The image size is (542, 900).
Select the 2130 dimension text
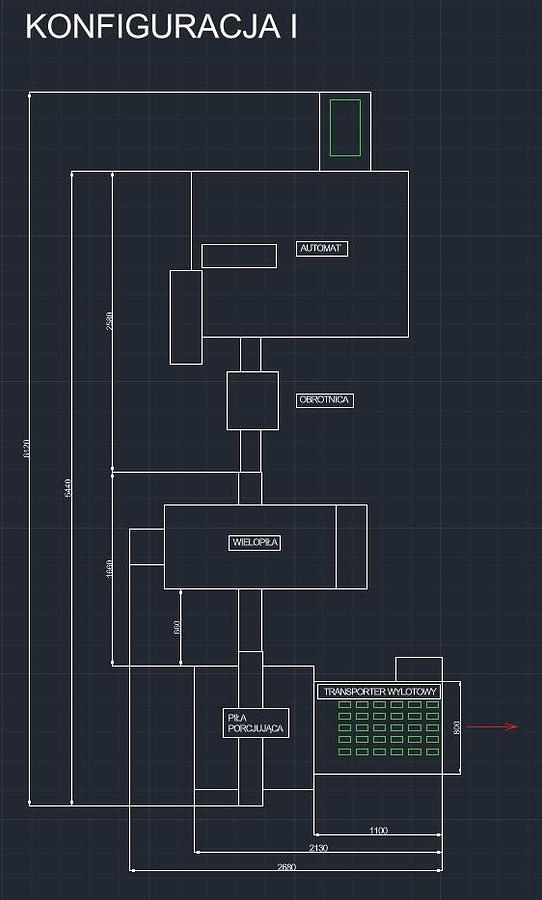pos(318,848)
